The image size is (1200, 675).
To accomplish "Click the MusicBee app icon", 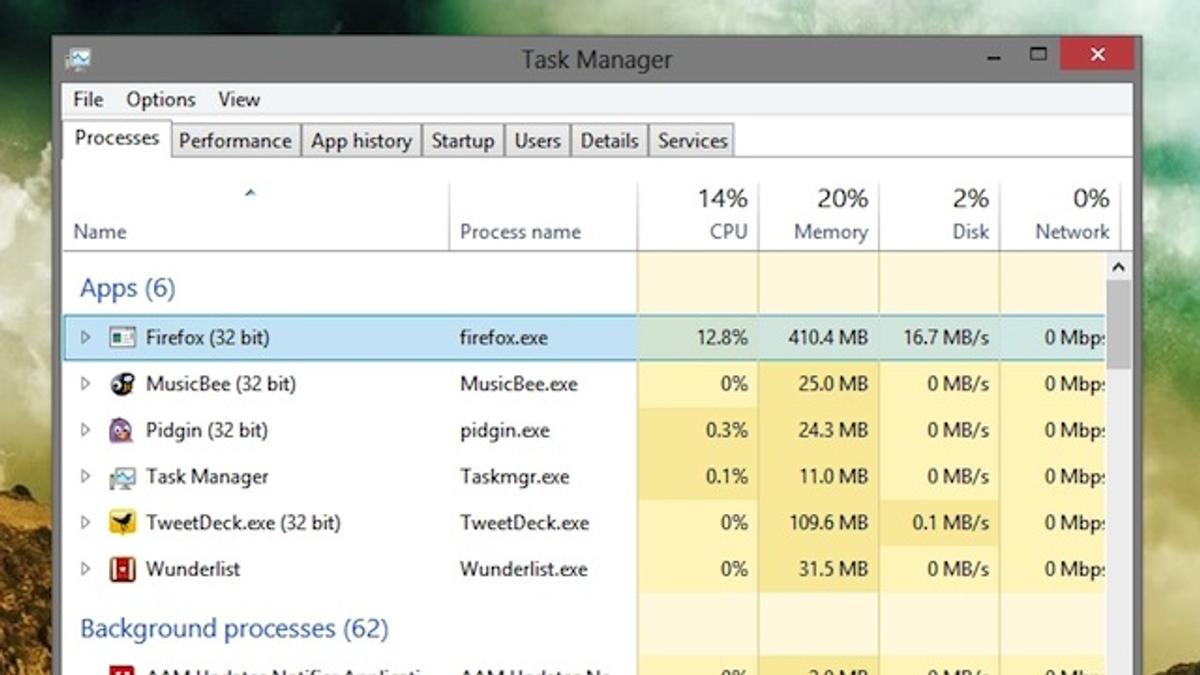I will (x=122, y=384).
